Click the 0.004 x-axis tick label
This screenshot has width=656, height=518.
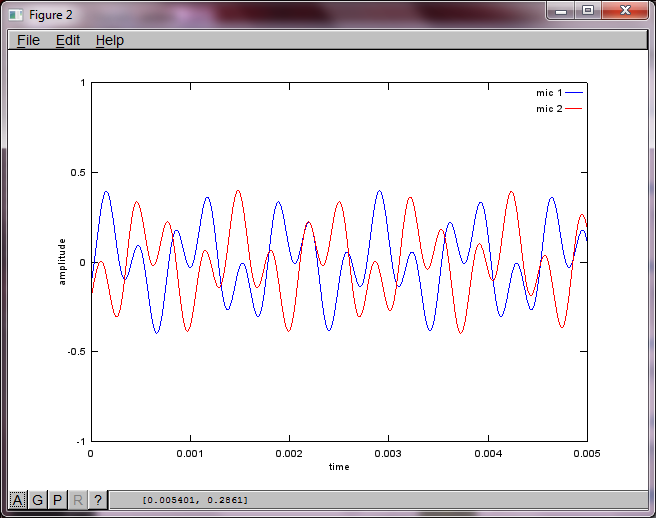488,454
